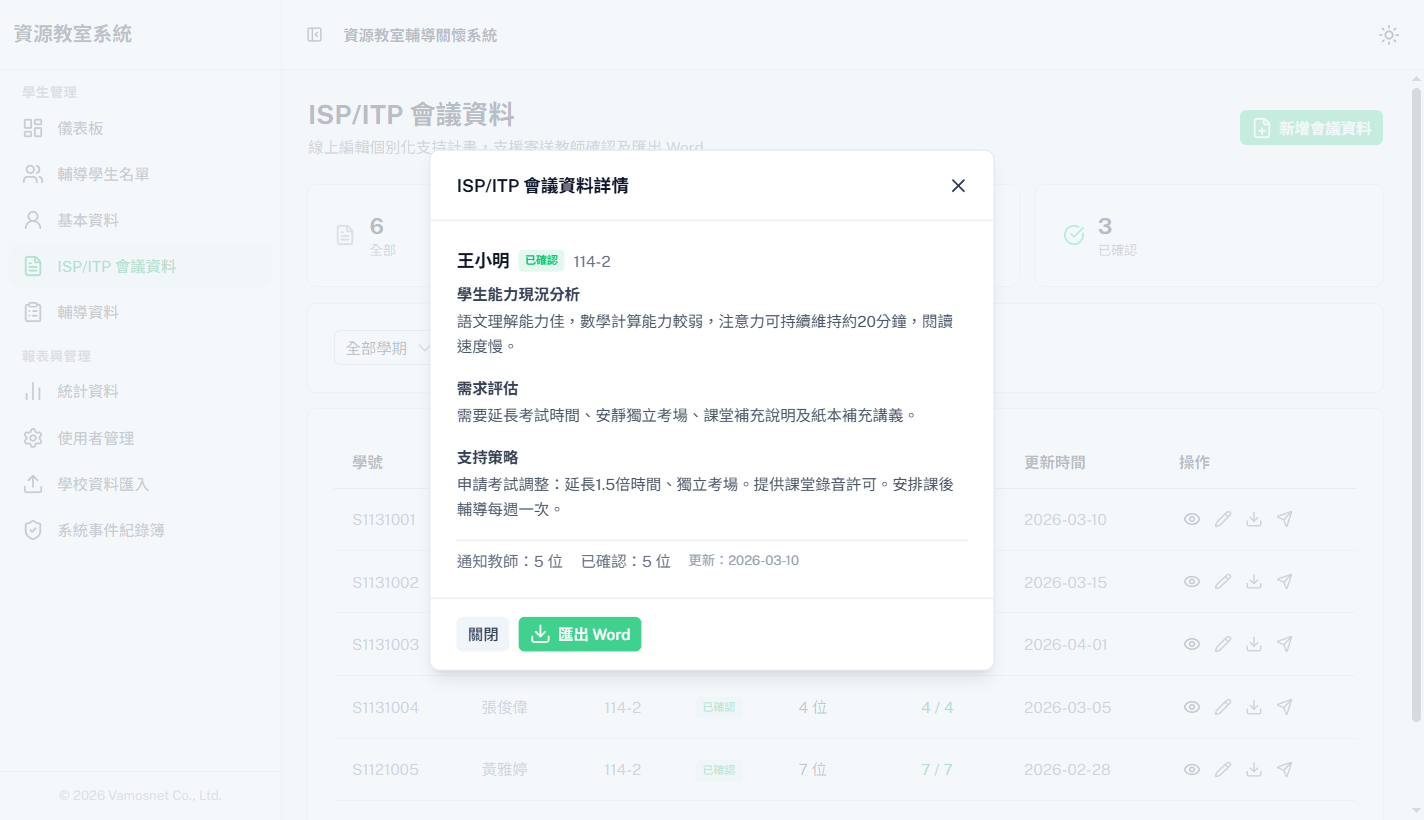This screenshot has height=820, width=1424.
Task: Send icon for row updated 2026-03-15
Action: point(1285,582)
